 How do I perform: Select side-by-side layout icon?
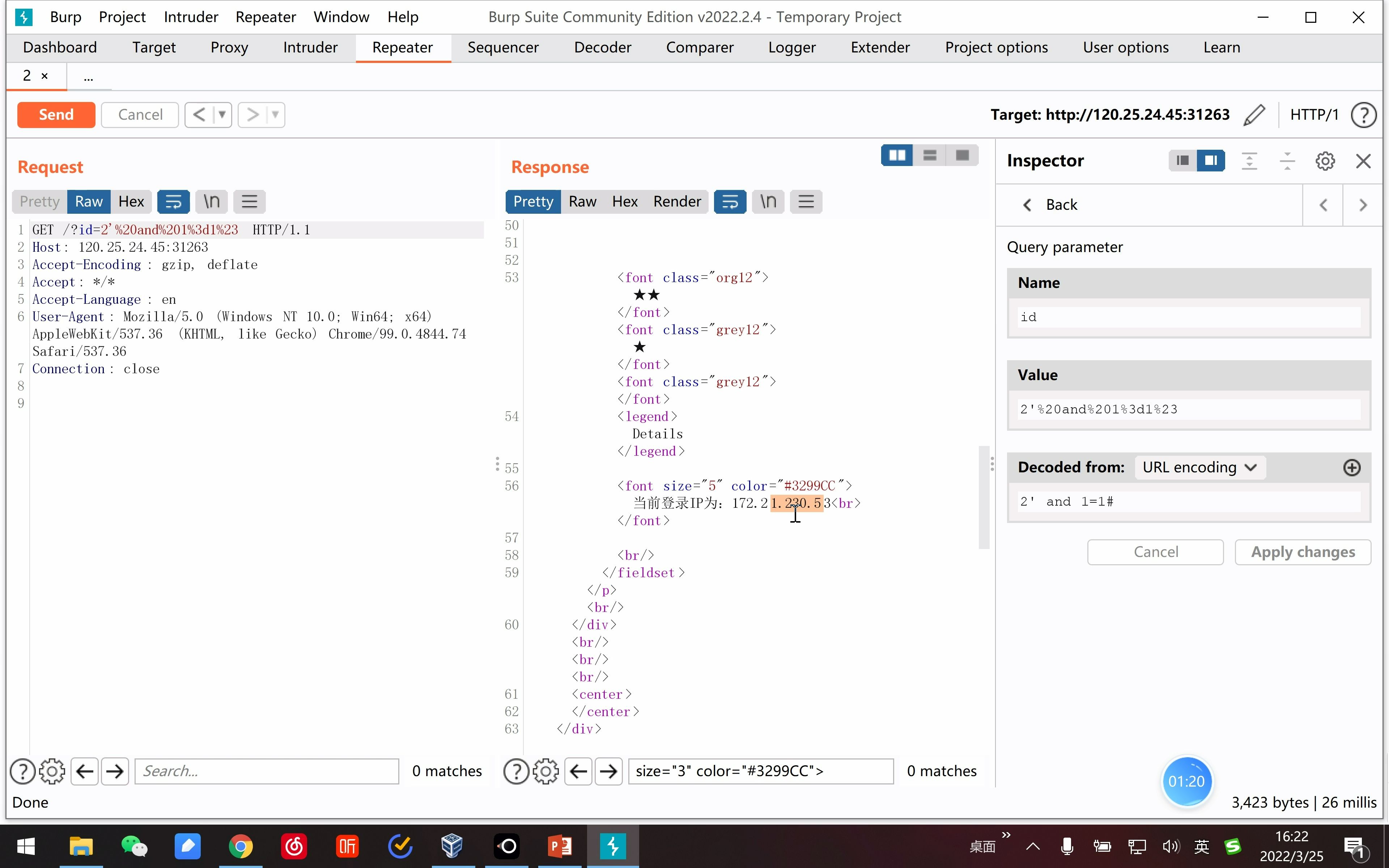pos(897,155)
